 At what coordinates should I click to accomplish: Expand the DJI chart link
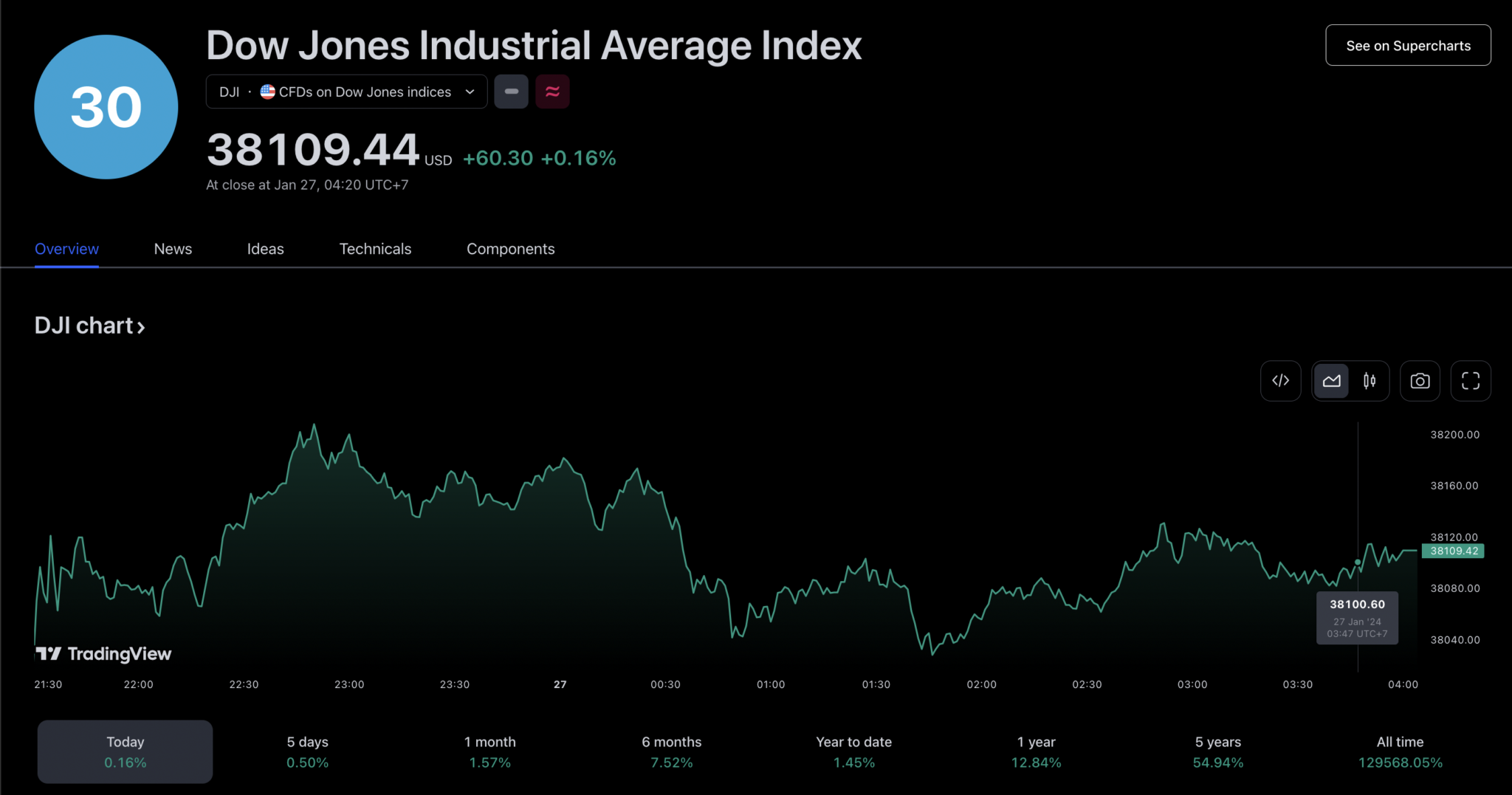coord(89,325)
